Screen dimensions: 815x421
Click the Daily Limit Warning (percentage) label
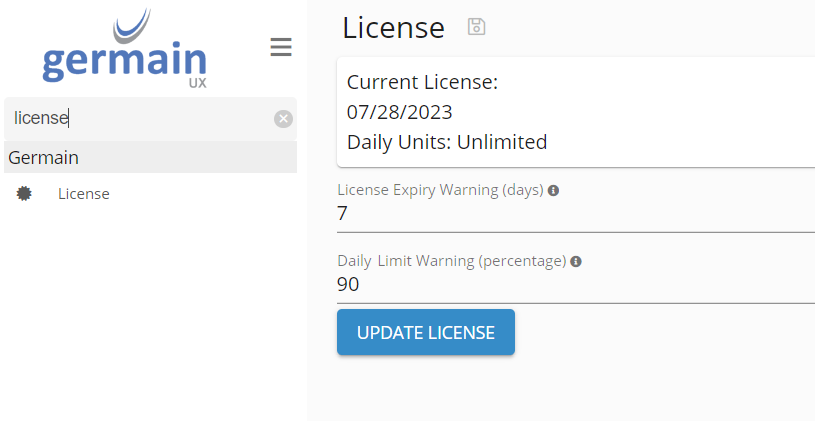[x=452, y=261]
